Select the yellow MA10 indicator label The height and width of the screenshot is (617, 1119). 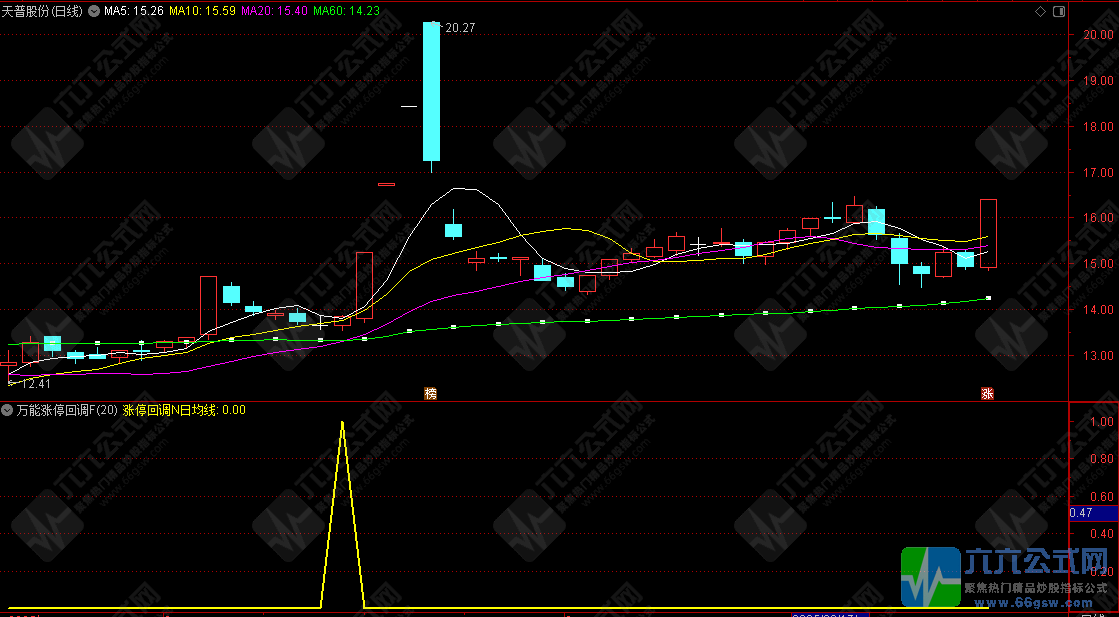coord(203,11)
